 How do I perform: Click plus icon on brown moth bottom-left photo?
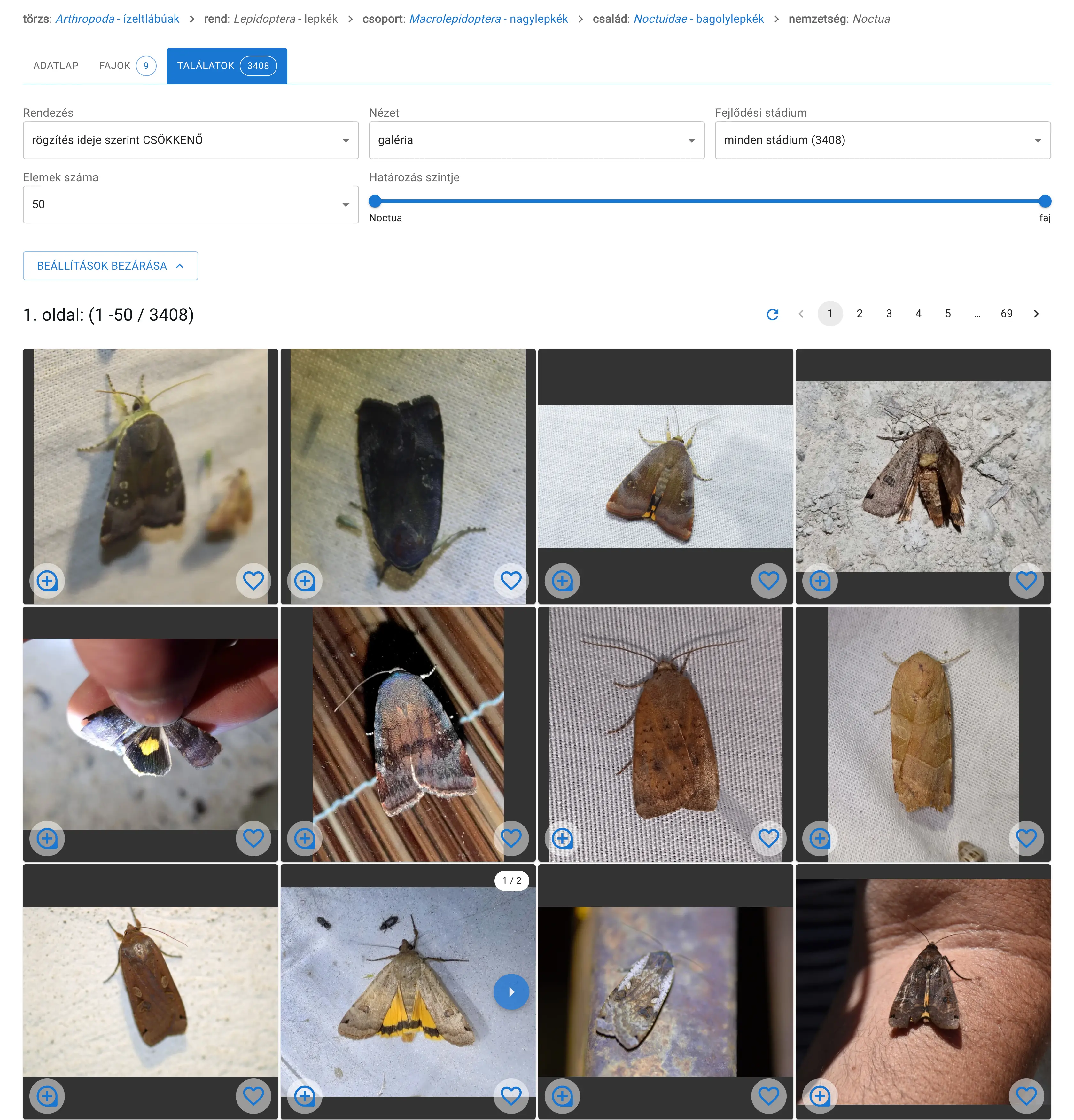(47, 1095)
